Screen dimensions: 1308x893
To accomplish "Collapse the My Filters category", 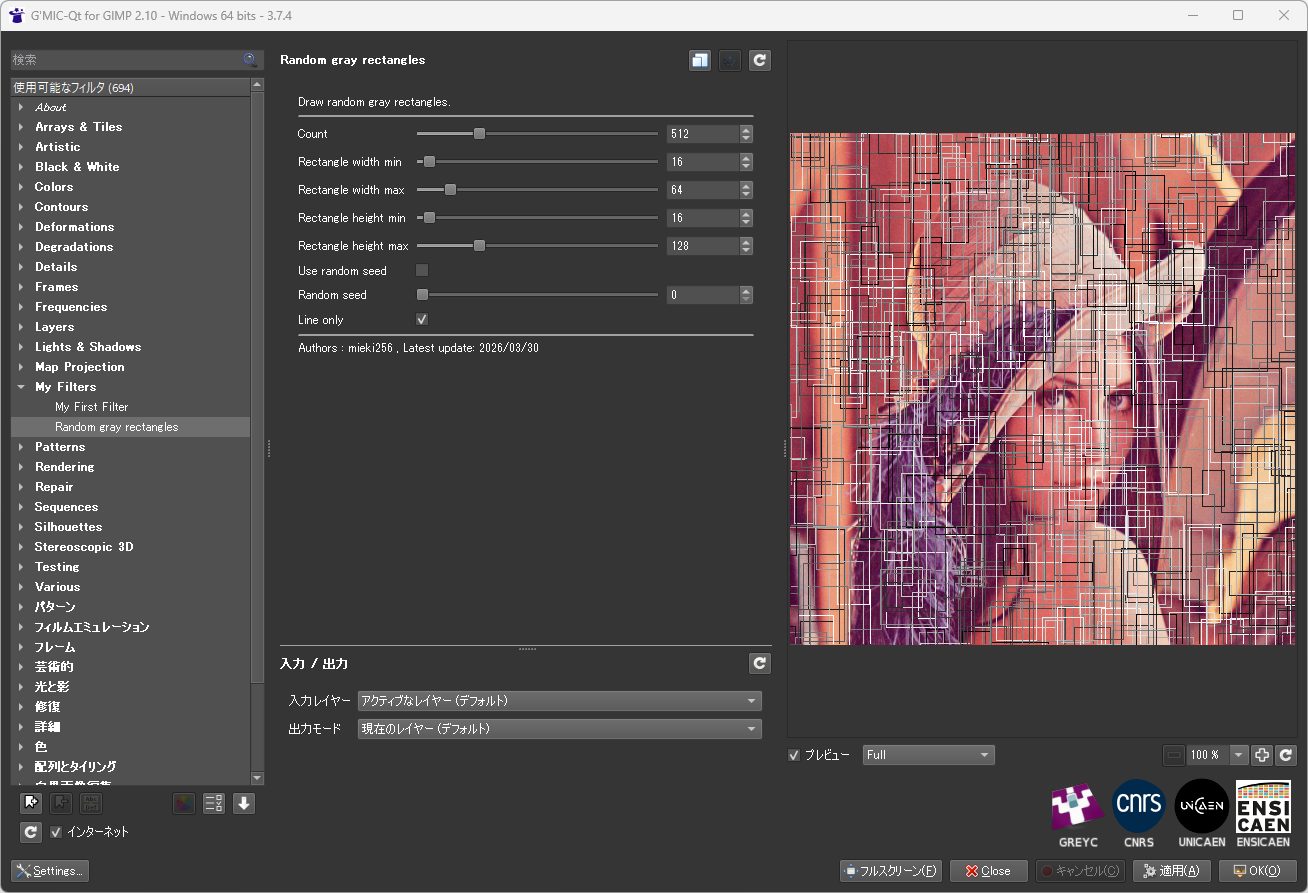I will (x=21, y=387).
